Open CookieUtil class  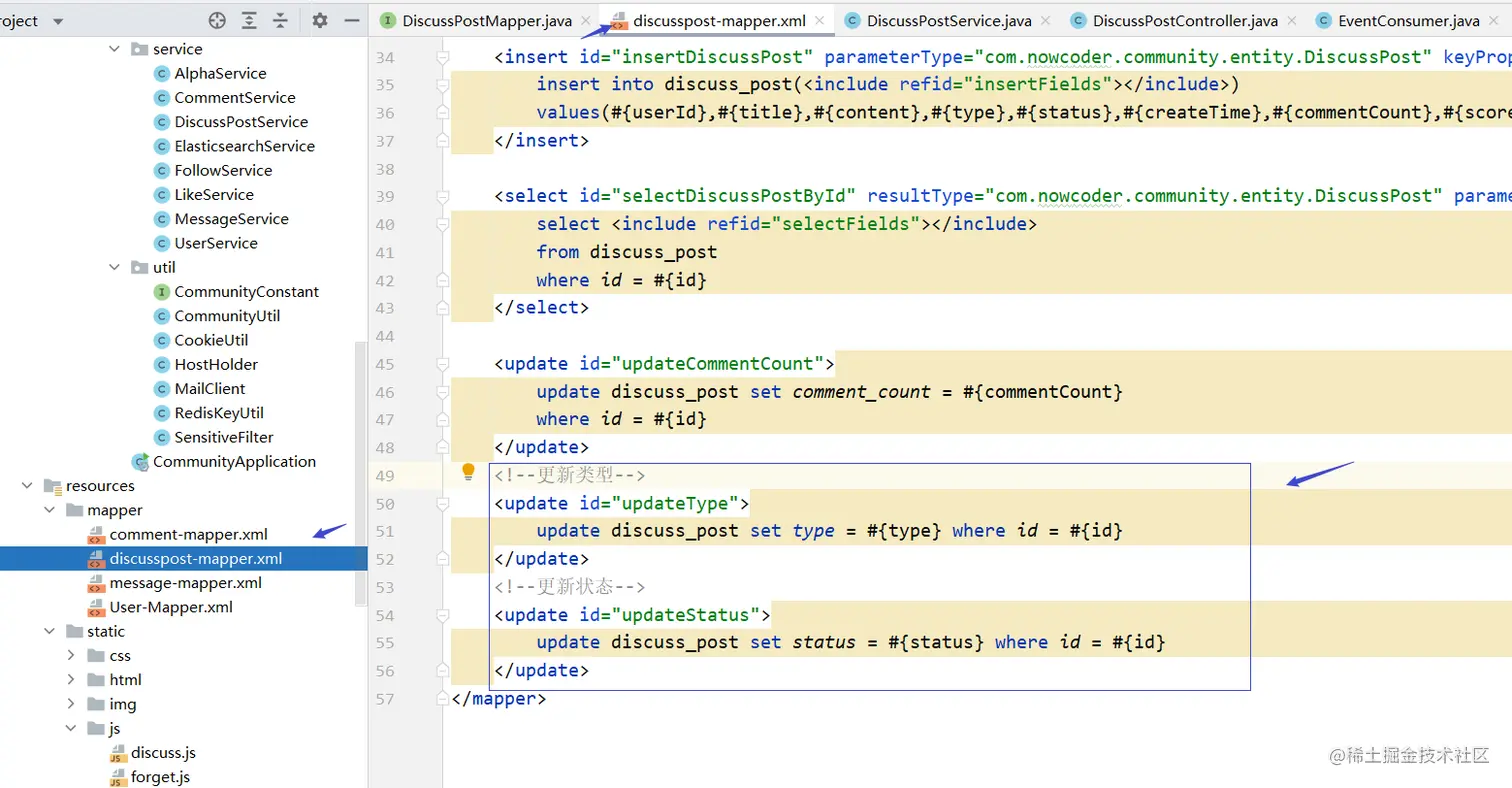[211, 340]
